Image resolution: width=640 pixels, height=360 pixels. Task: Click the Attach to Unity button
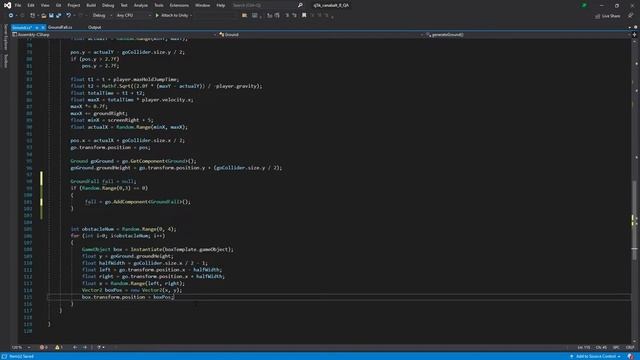pyautogui.click(x=171, y=16)
